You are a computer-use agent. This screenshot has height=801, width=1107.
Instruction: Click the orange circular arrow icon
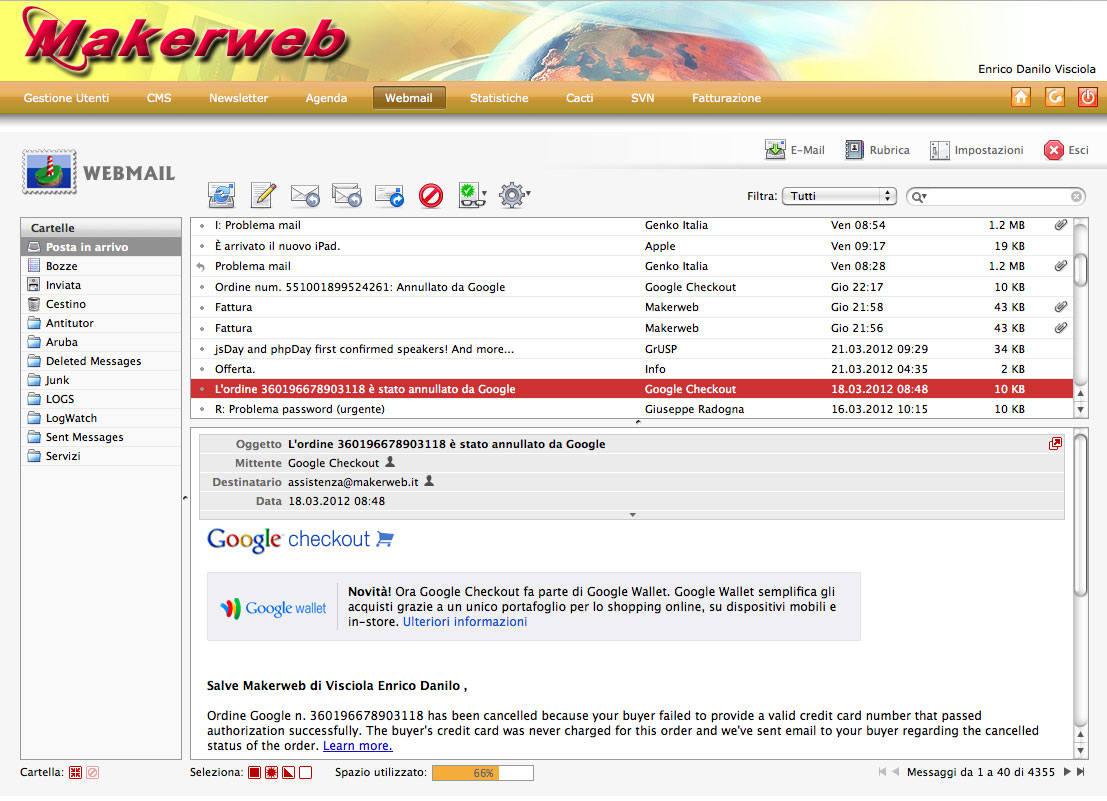pyautogui.click(x=1054, y=97)
